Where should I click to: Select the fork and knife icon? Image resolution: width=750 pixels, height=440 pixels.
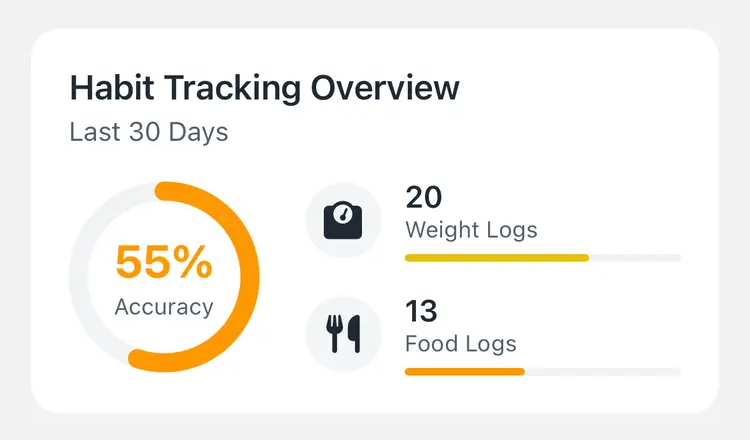pos(343,334)
